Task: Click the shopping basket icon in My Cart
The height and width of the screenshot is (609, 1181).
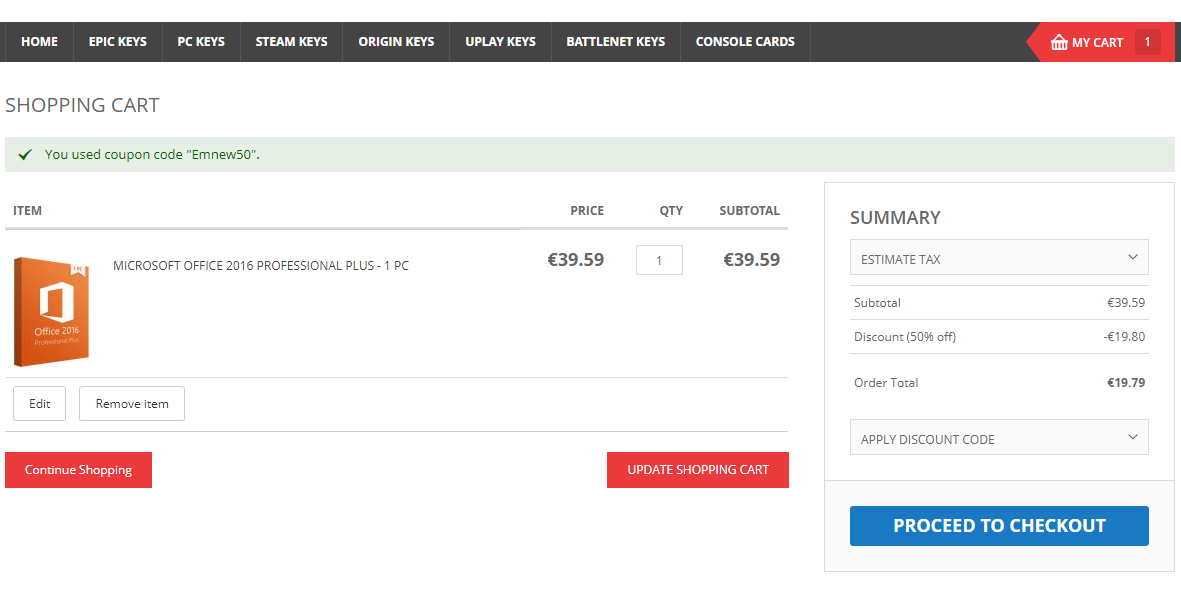Action: click(1060, 42)
